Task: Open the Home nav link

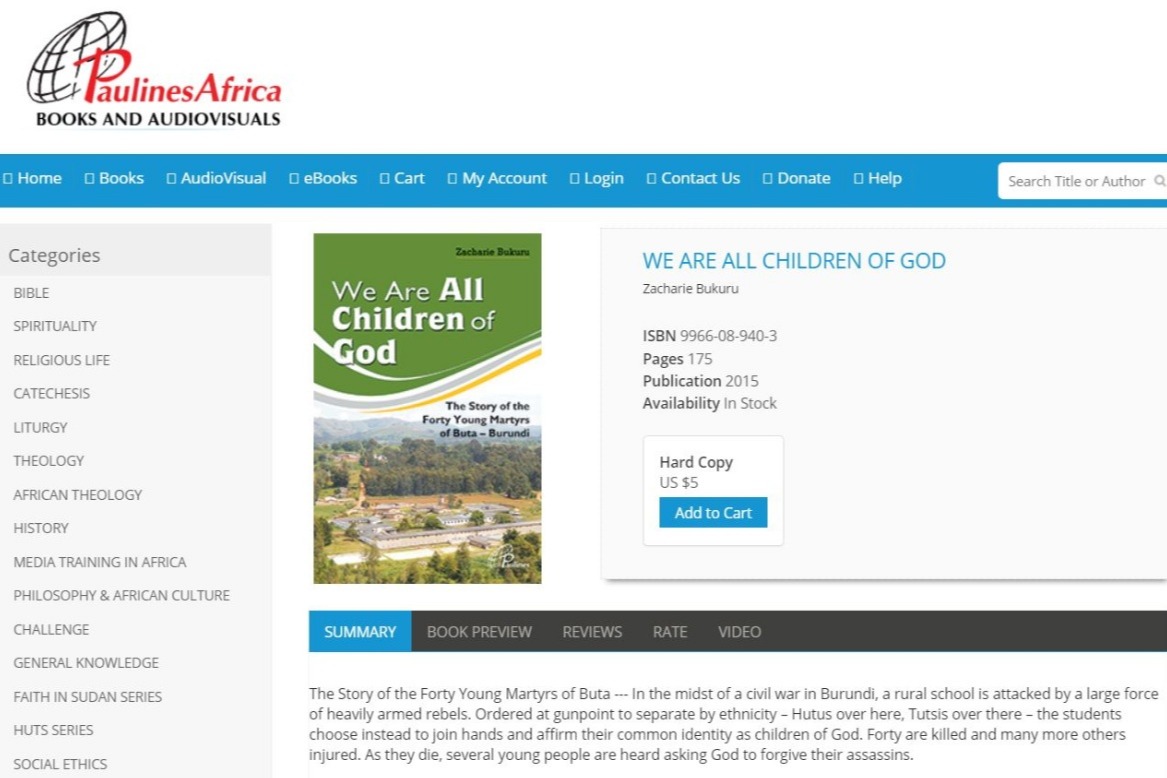Action: [39, 178]
